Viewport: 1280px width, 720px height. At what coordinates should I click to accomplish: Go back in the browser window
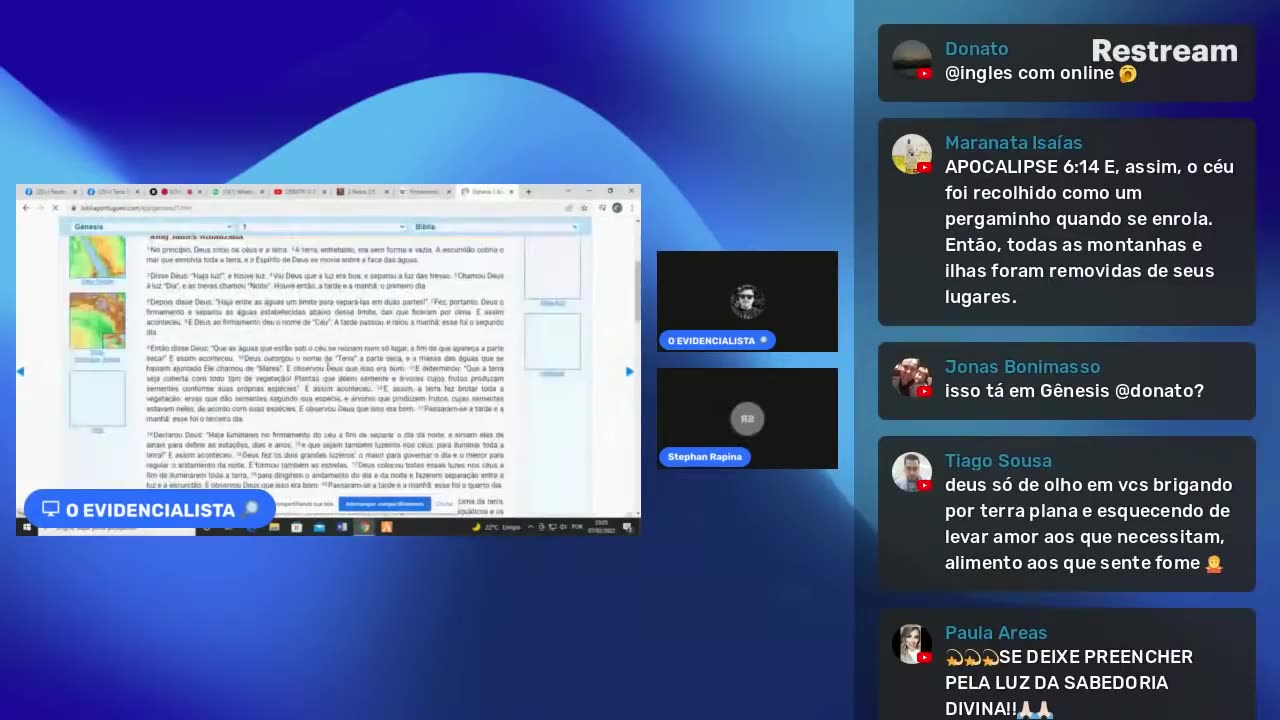click(26, 208)
